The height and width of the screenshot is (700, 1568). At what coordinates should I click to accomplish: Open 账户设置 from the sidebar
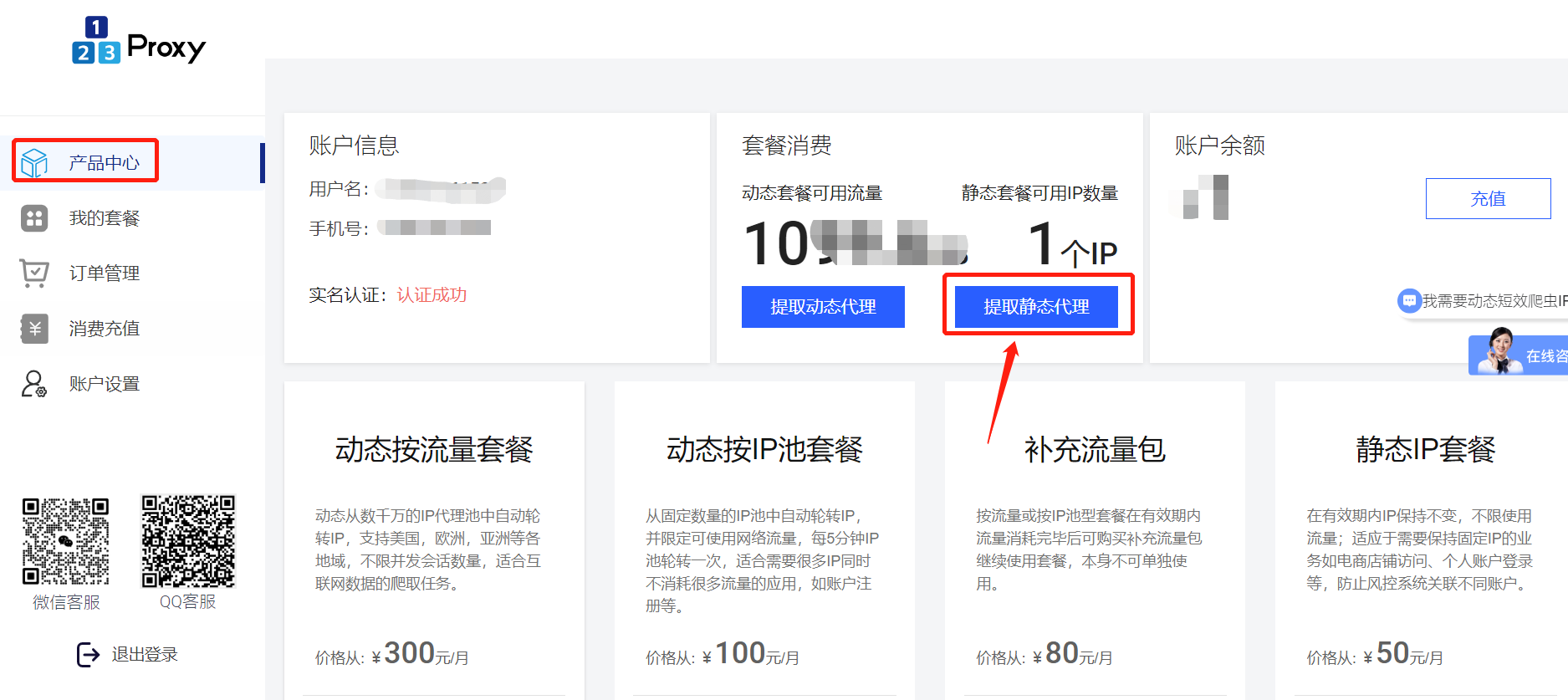pos(104,384)
